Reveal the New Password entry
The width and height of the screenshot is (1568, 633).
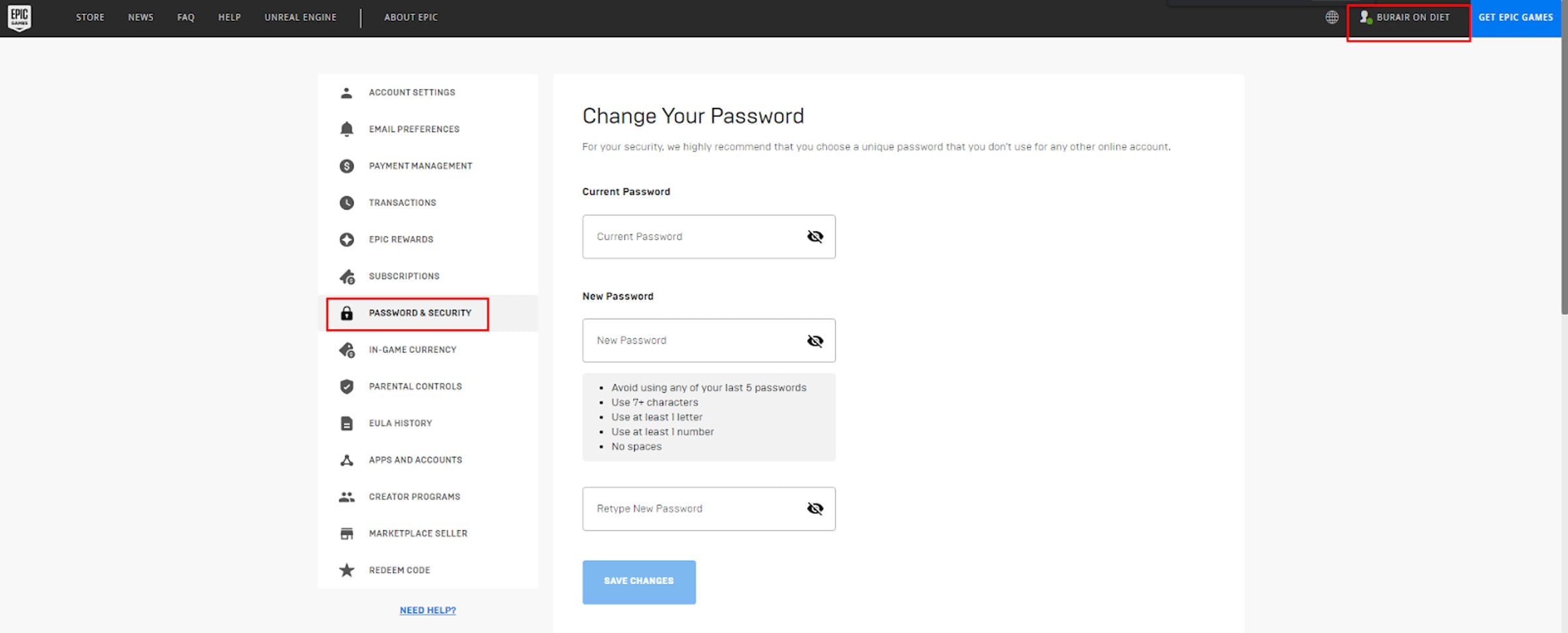pyautogui.click(x=815, y=340)
